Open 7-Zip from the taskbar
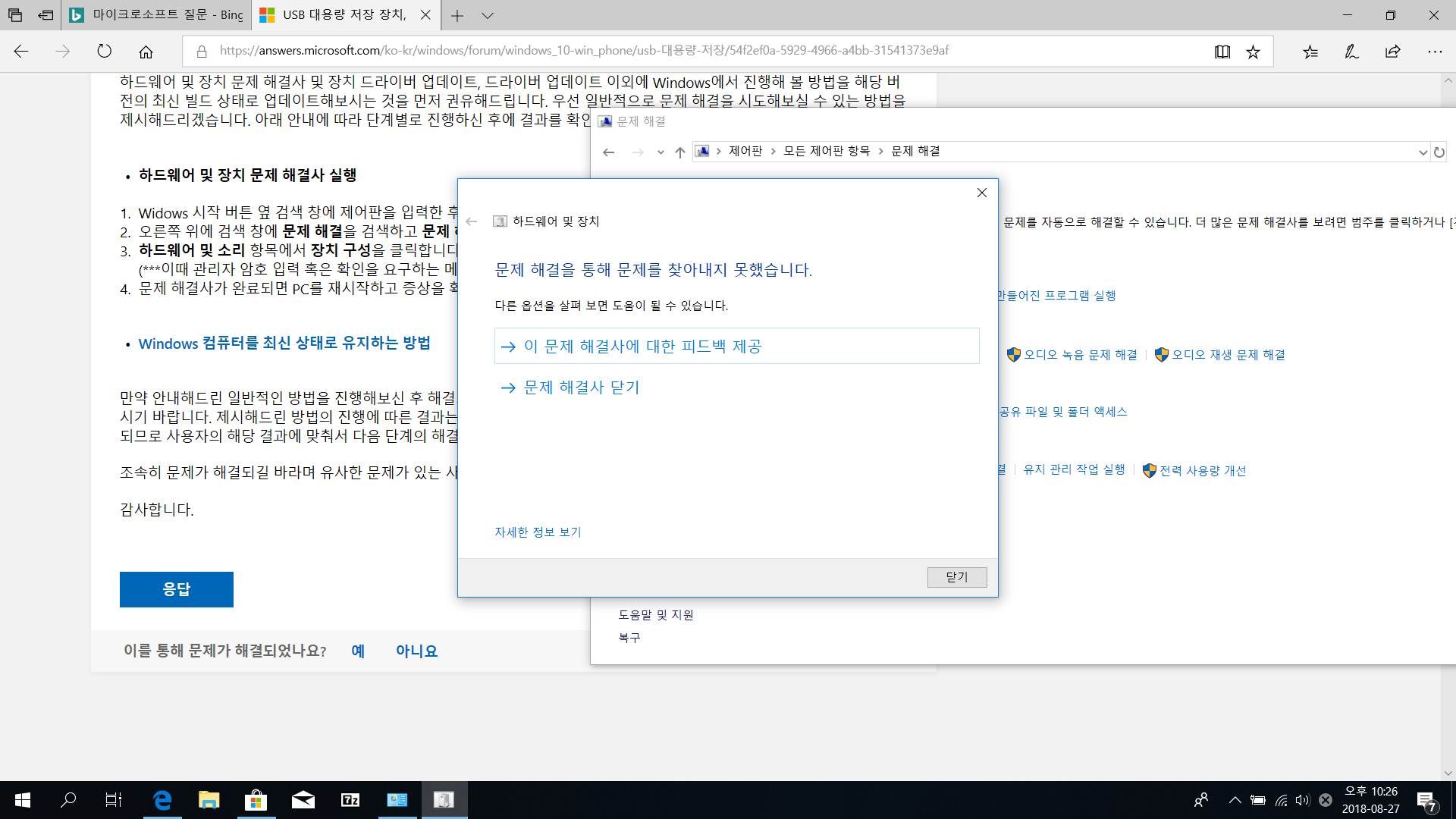Image resolution: width=1456 pixels, height=819 pixels. coord(350,800)
